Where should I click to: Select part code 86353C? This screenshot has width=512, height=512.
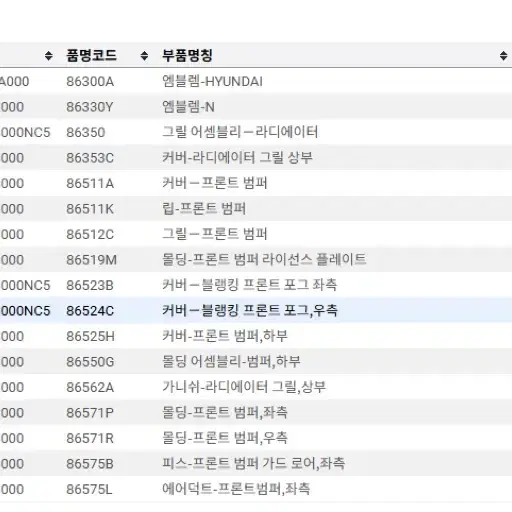click(x=90, y=158)
